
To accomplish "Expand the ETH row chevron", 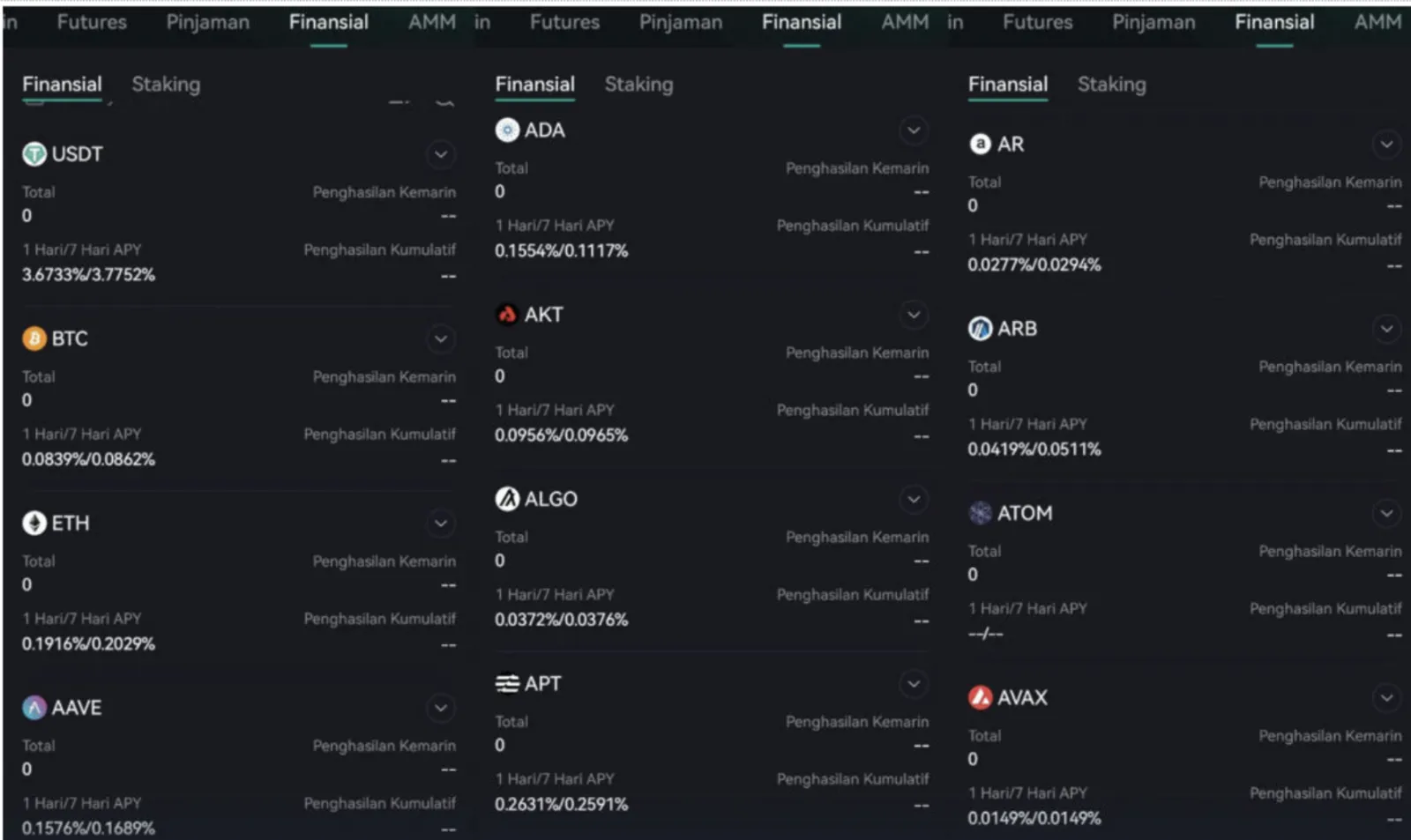I will coord(441,524).
